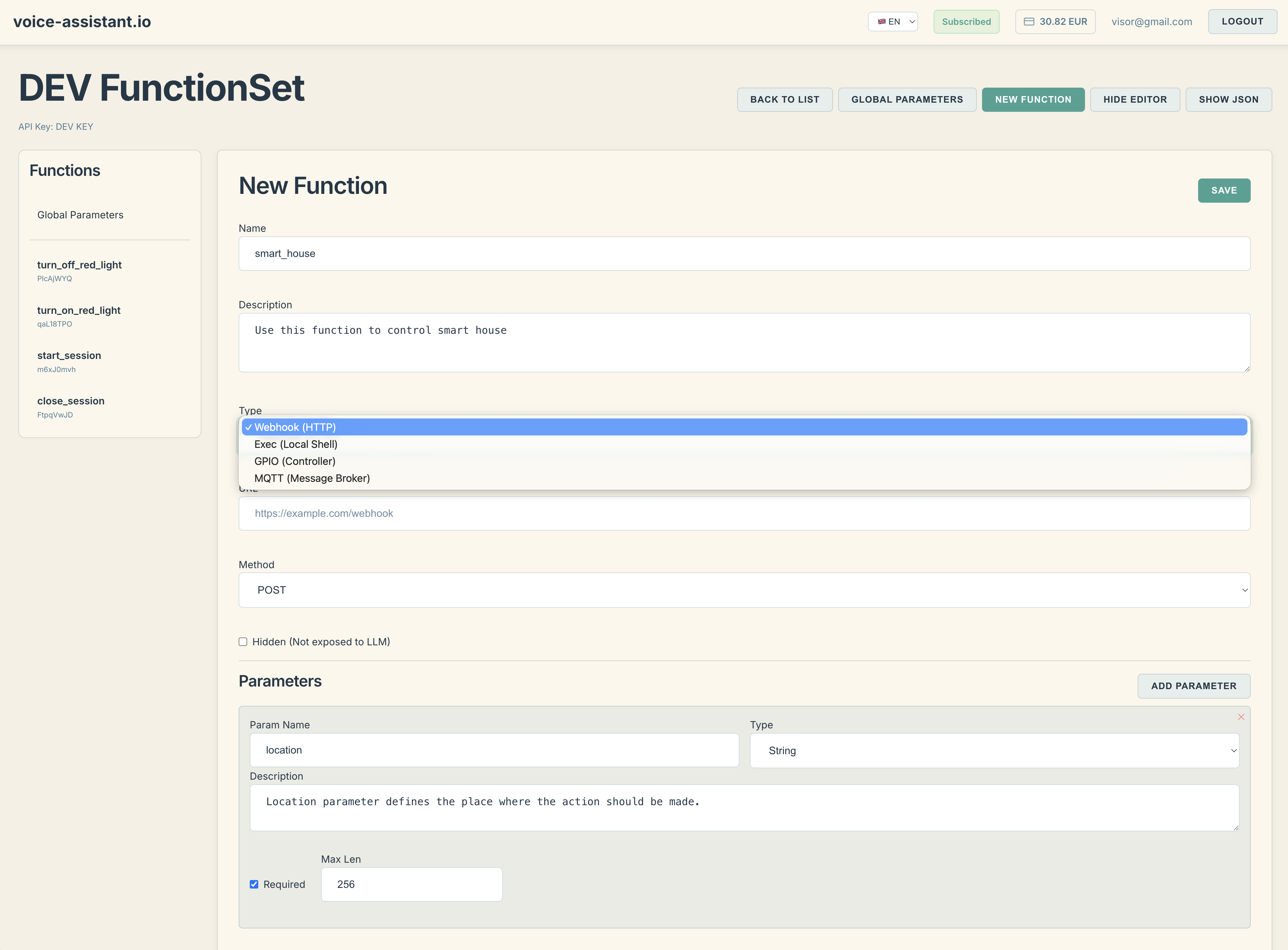Screen dimensions: 1288x950
Task: Uncheck the Required checkbox
Action: 254,884
